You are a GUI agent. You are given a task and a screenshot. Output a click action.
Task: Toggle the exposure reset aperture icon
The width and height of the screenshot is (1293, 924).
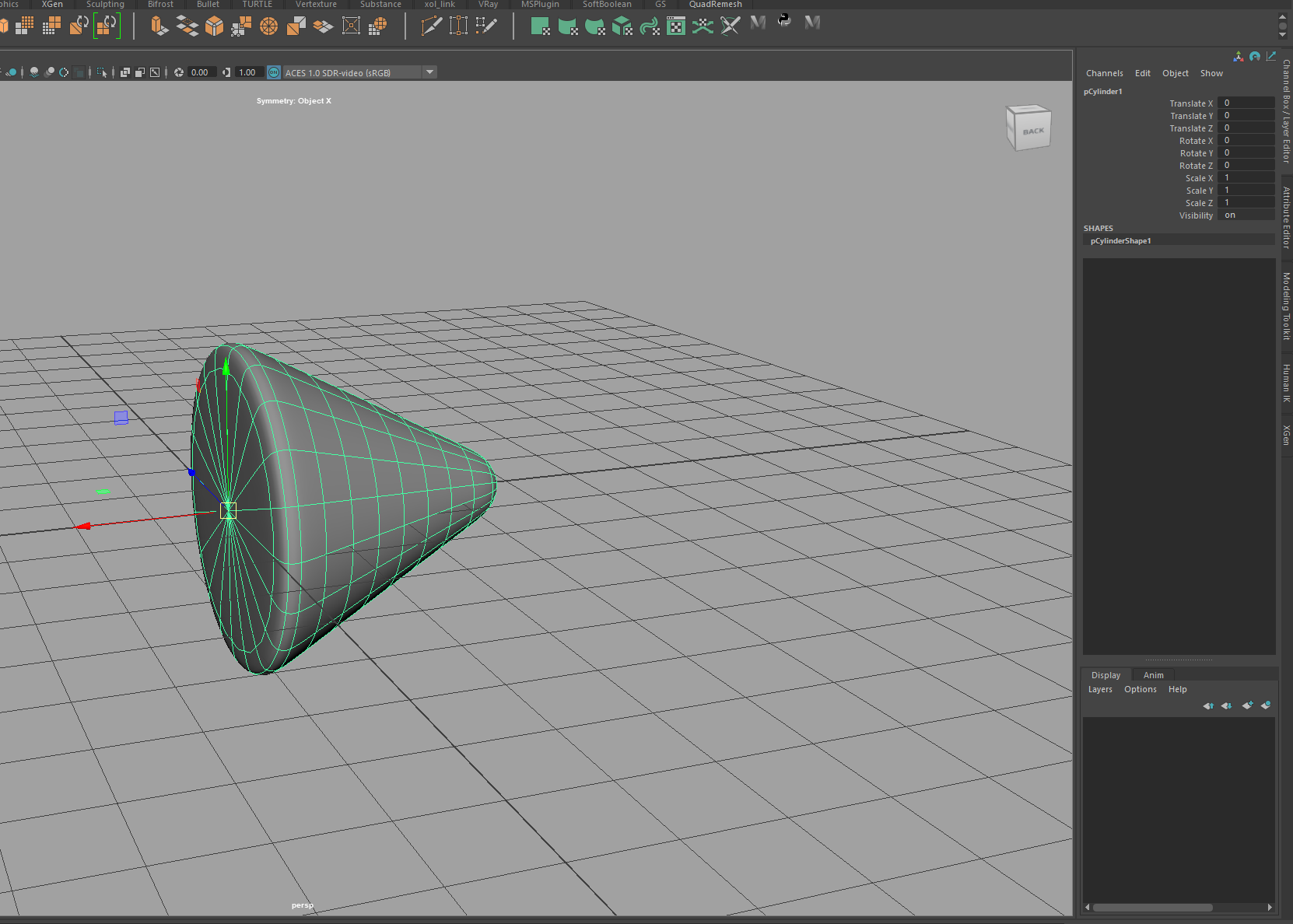(179, 72)
